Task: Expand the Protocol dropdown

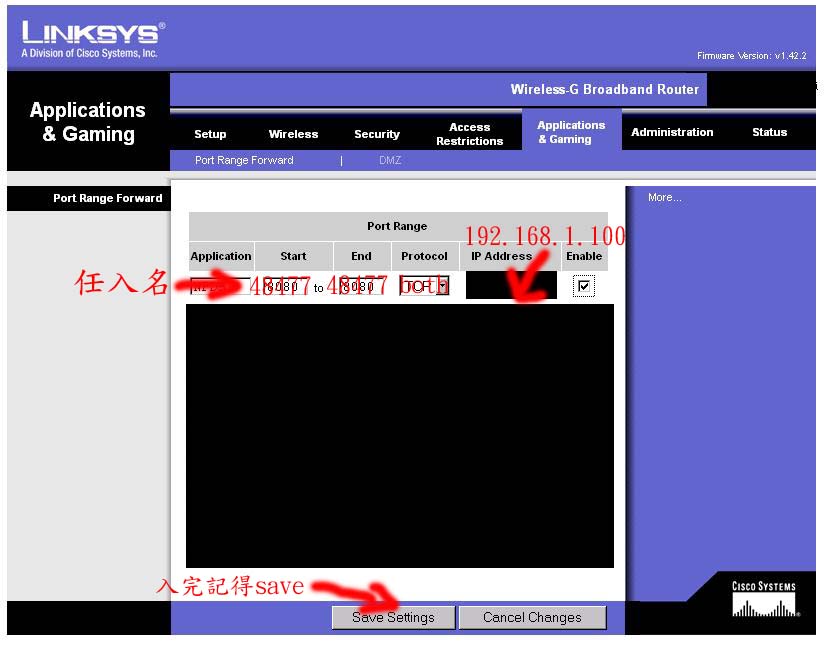Action: 425,286
